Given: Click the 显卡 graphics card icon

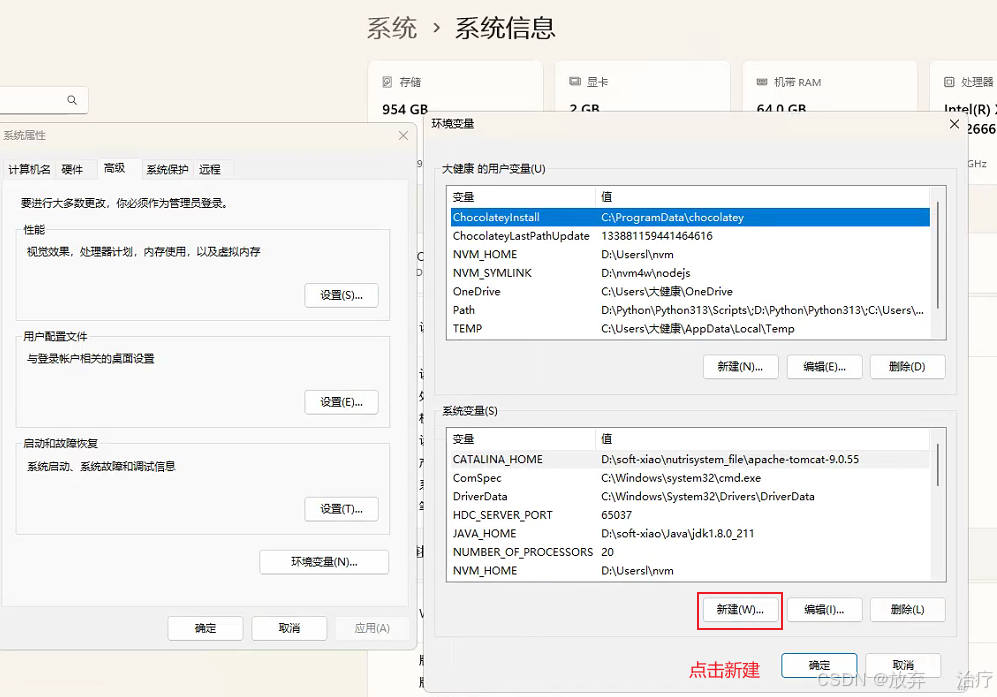Looking at the screenshot, I should (576, 81).
